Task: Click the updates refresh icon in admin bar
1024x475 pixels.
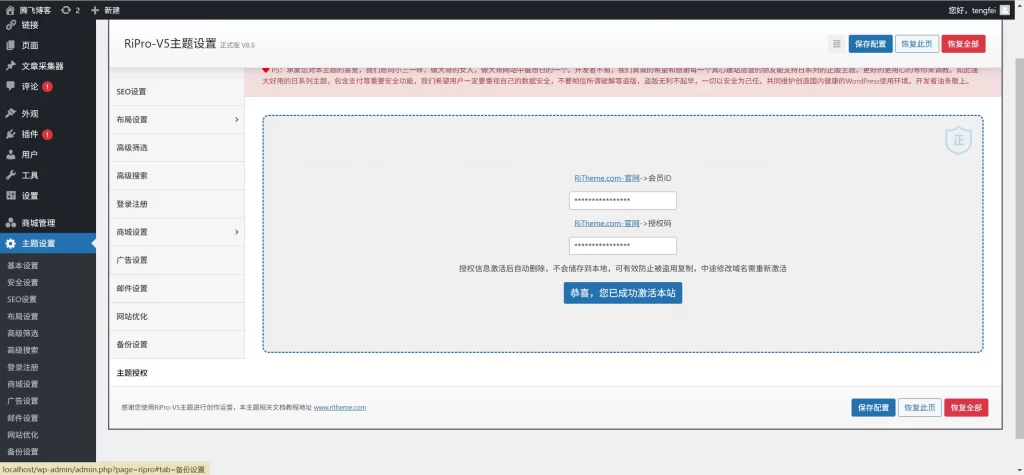Action: point(66,10)
